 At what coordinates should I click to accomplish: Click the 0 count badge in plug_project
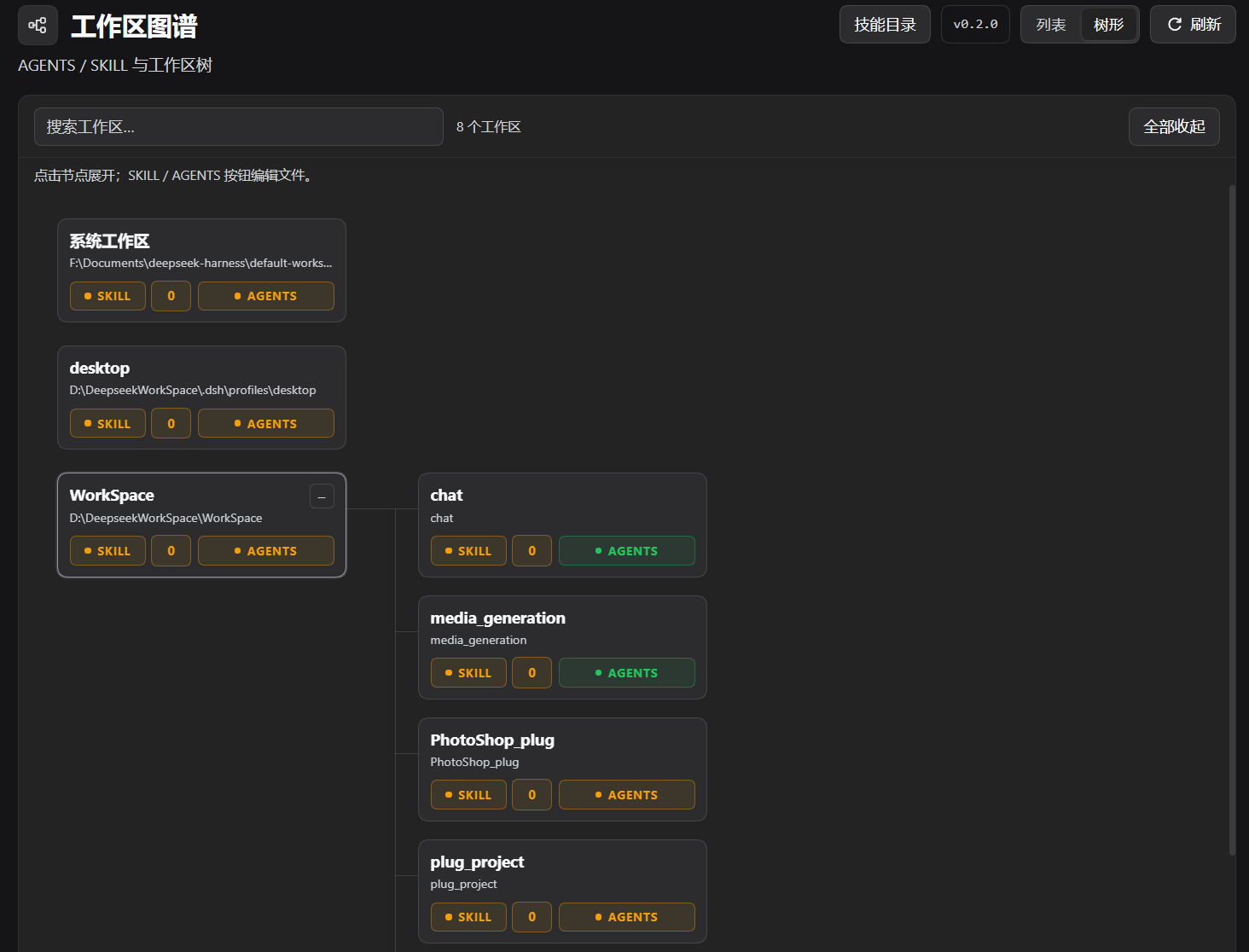point(532,917)
